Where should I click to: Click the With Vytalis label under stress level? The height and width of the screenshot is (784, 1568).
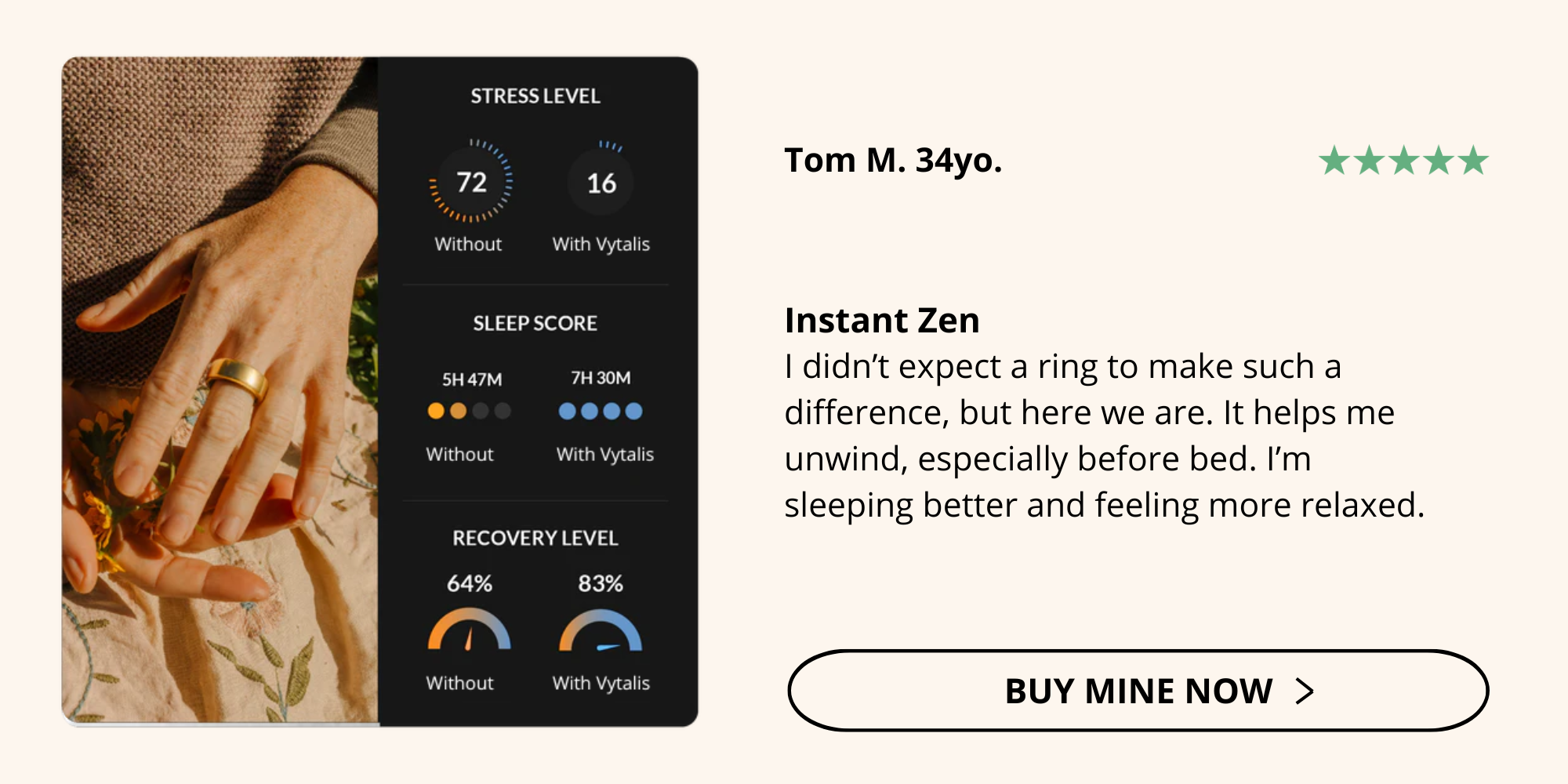coord(601,245)
